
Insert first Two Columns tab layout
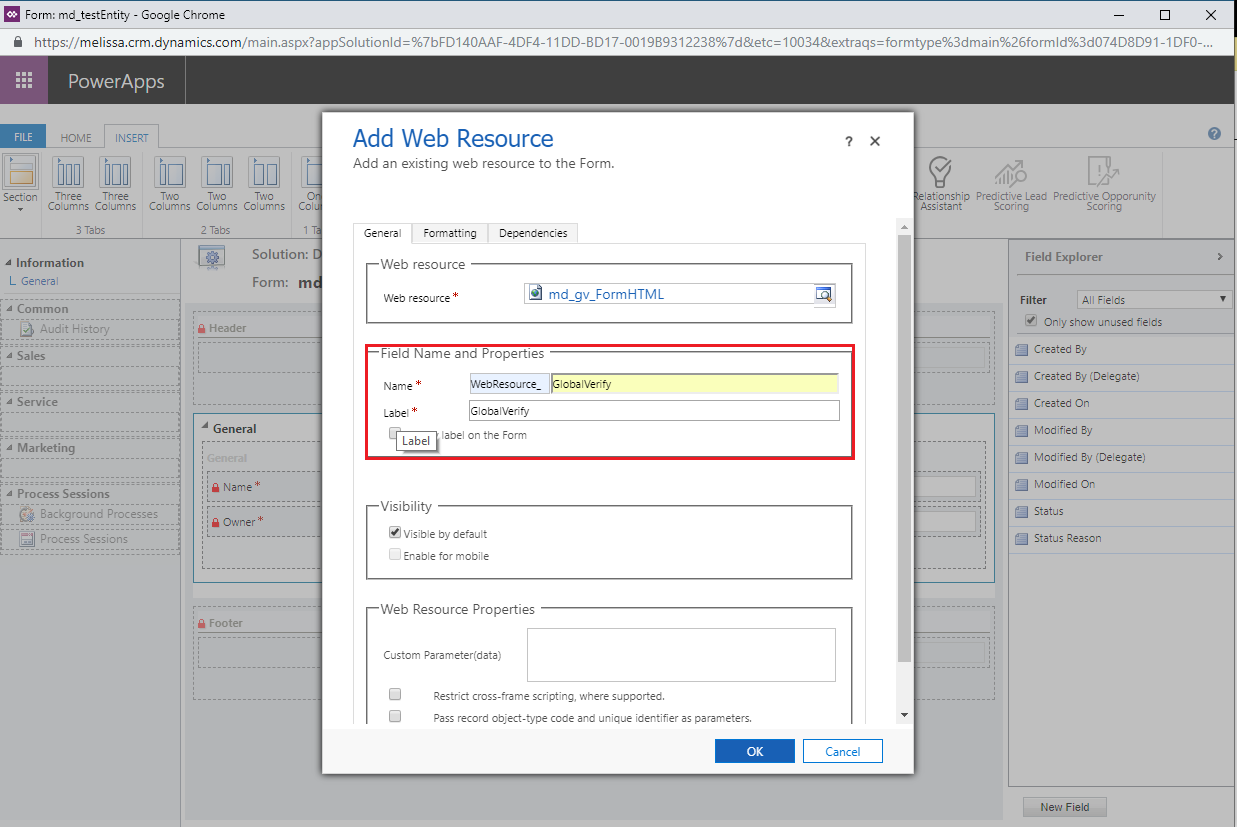[170, 172]
